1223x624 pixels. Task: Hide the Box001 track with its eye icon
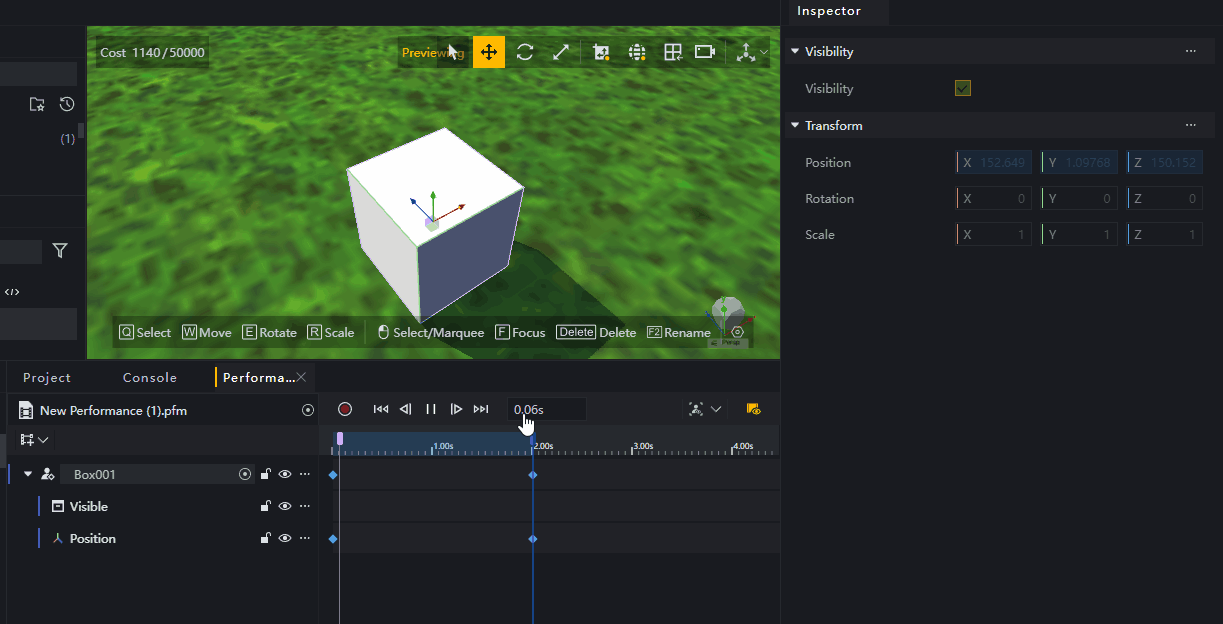coord(285,474)
